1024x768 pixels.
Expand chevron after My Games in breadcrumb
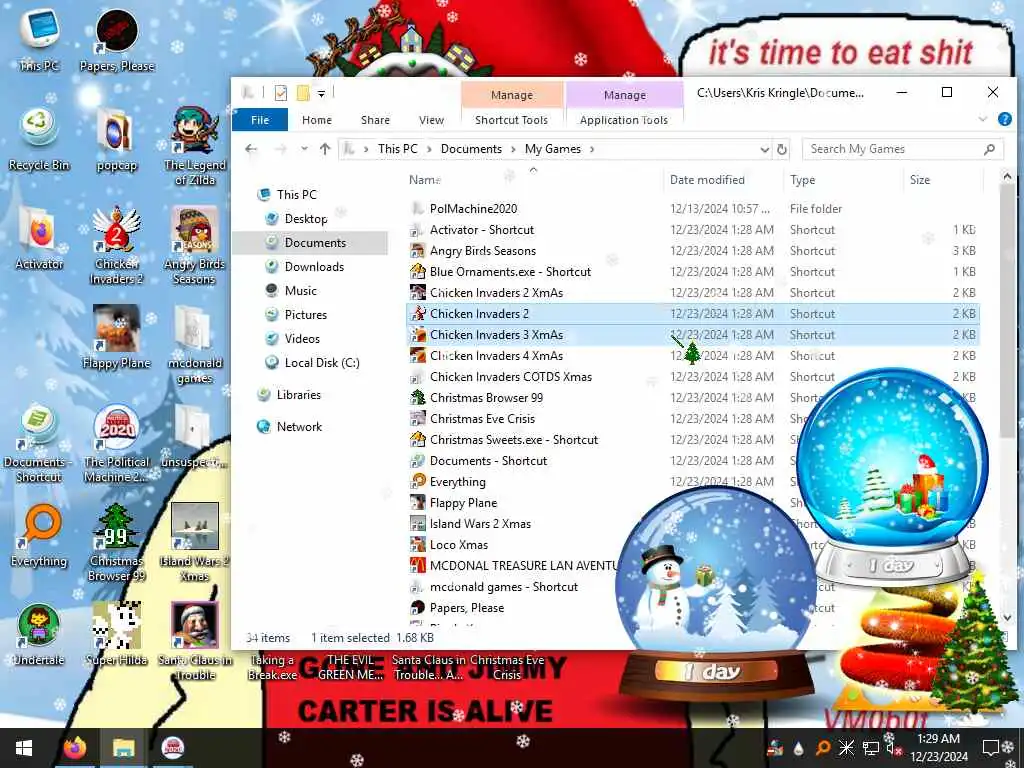592,150
